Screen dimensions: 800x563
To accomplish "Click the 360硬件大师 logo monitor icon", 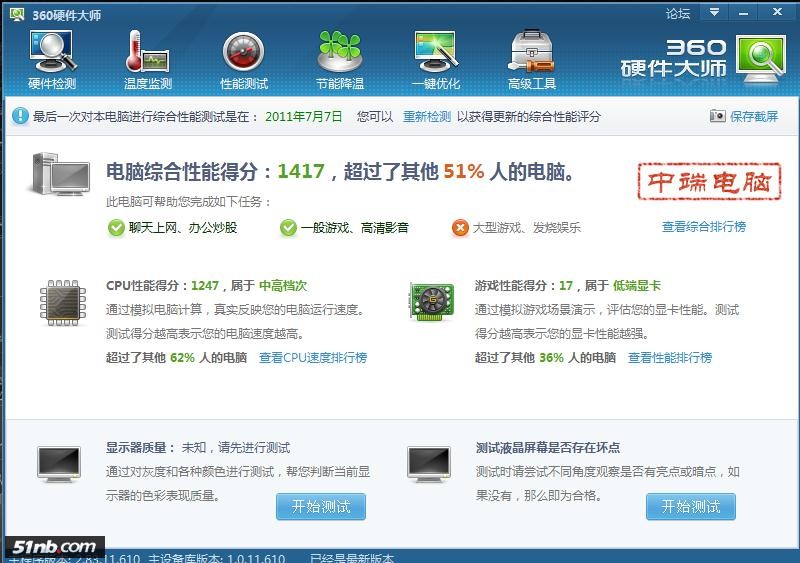I will [761, 59].
